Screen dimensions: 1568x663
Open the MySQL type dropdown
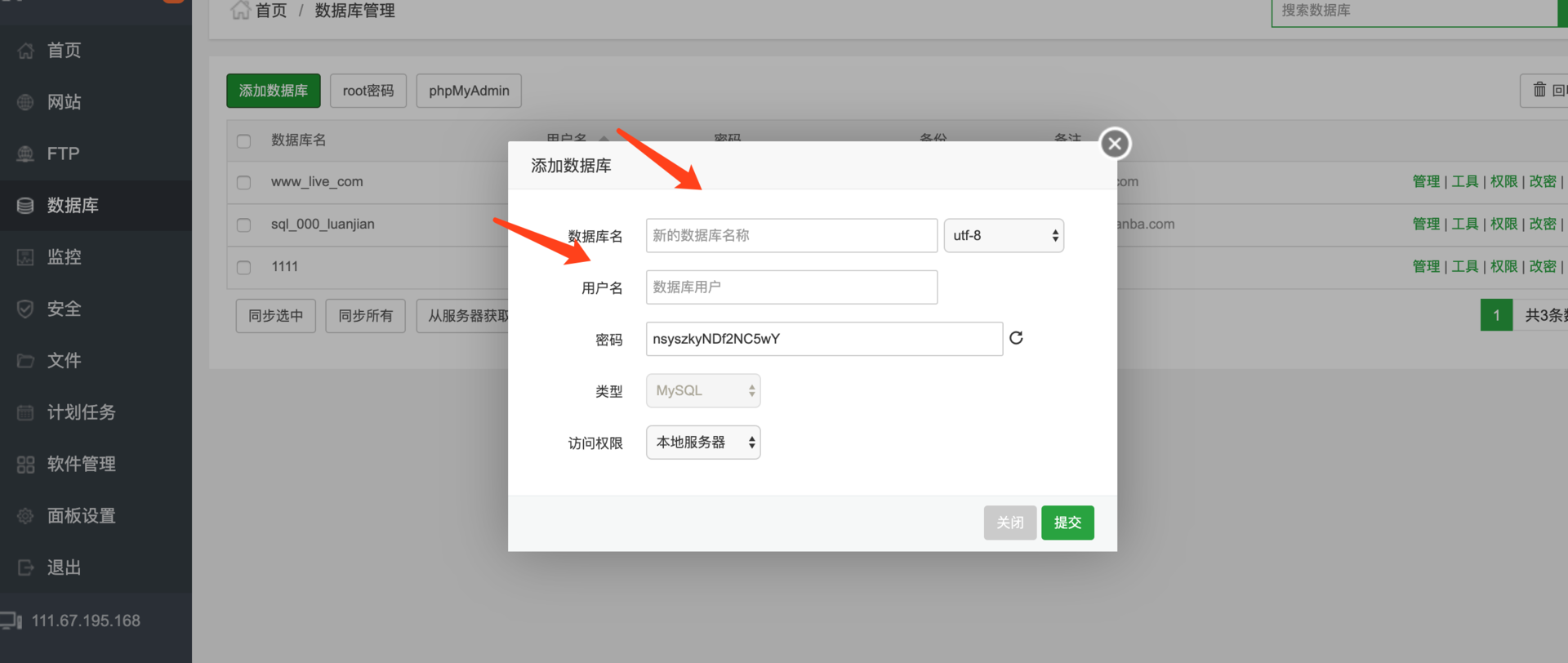click(x=703, y=390)
